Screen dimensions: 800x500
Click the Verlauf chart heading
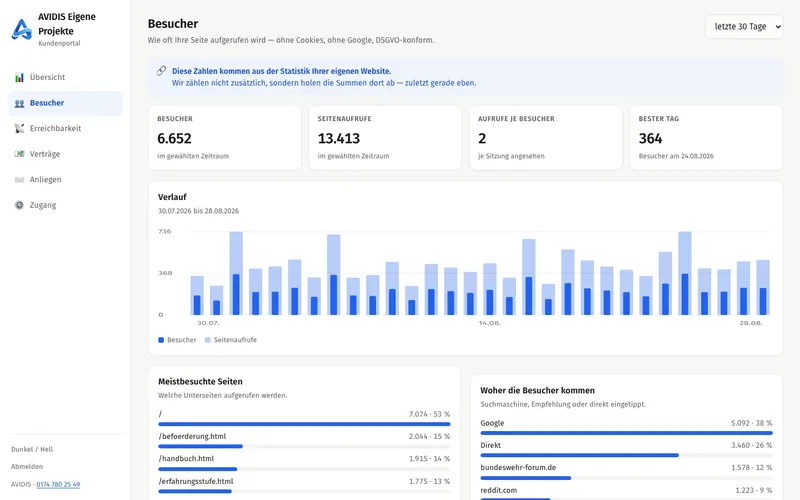172,197
